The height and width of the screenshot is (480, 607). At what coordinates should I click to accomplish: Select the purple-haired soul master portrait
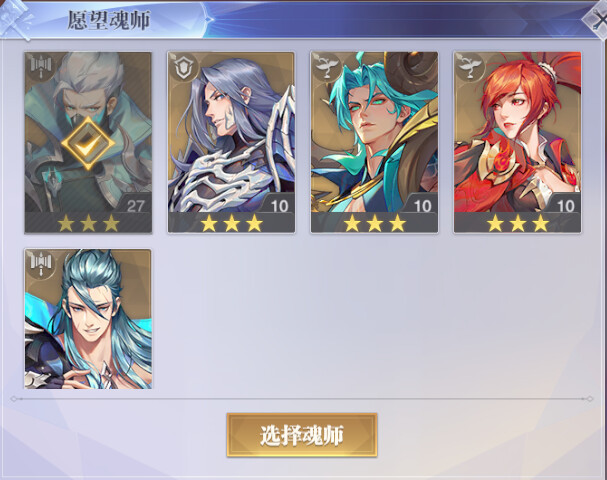[231, 142]
